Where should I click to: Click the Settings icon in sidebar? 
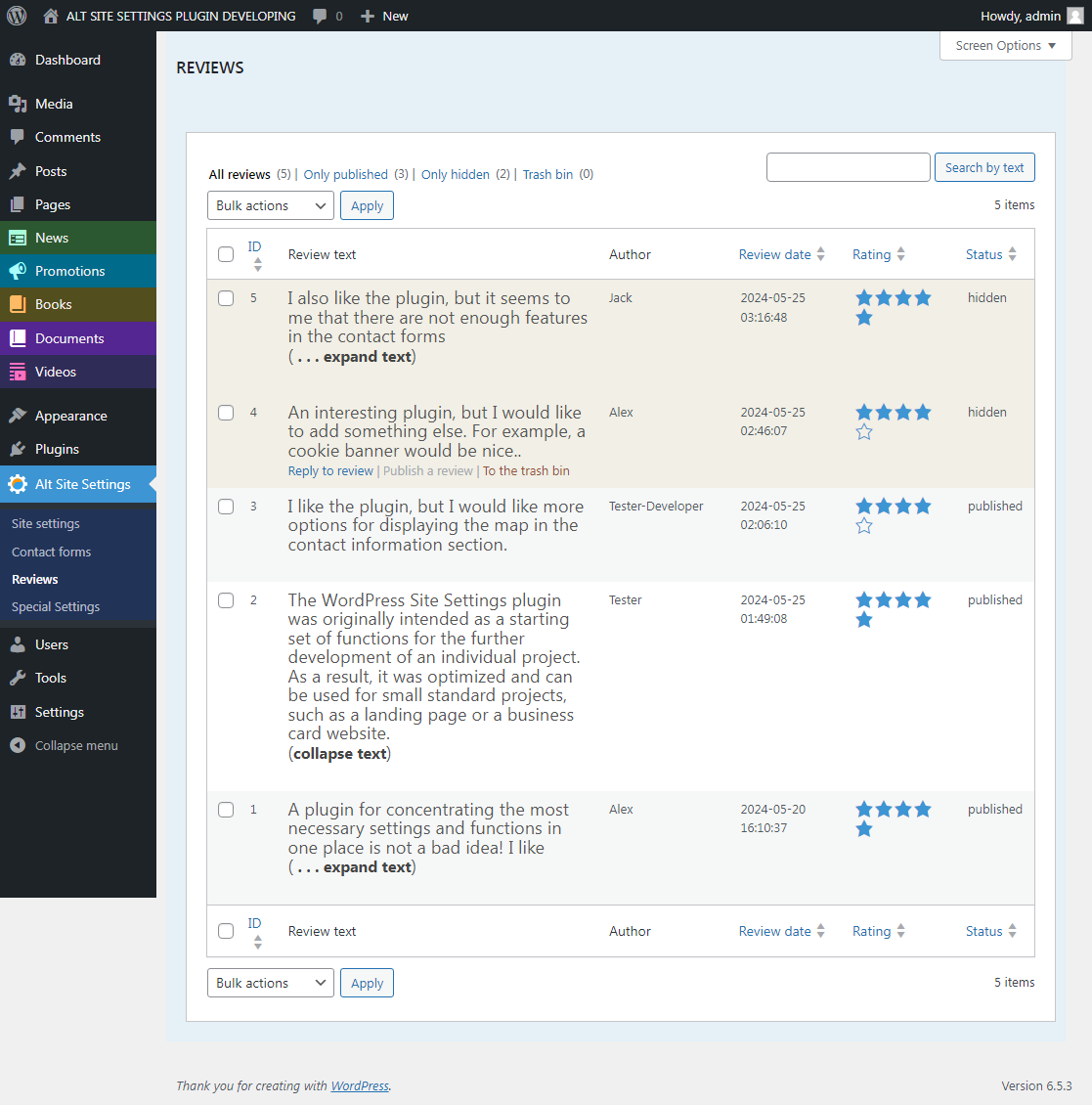(x=18, y=712)
